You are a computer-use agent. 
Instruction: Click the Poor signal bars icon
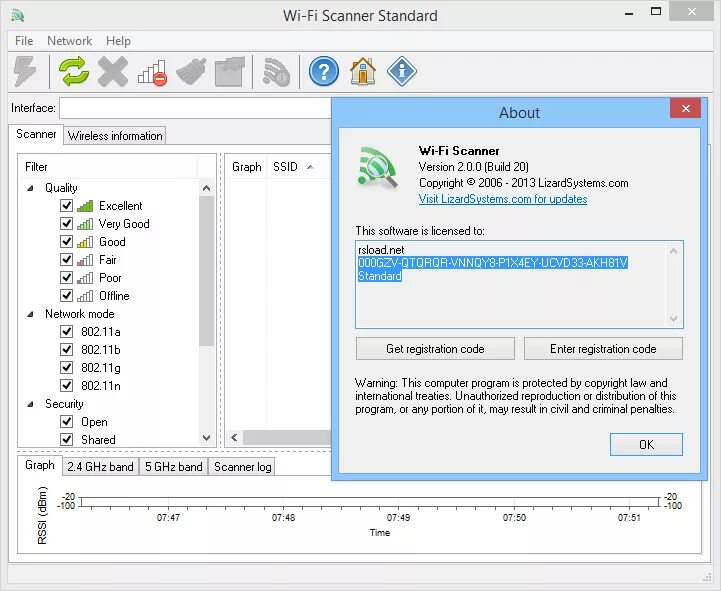(x=85, y=278)
